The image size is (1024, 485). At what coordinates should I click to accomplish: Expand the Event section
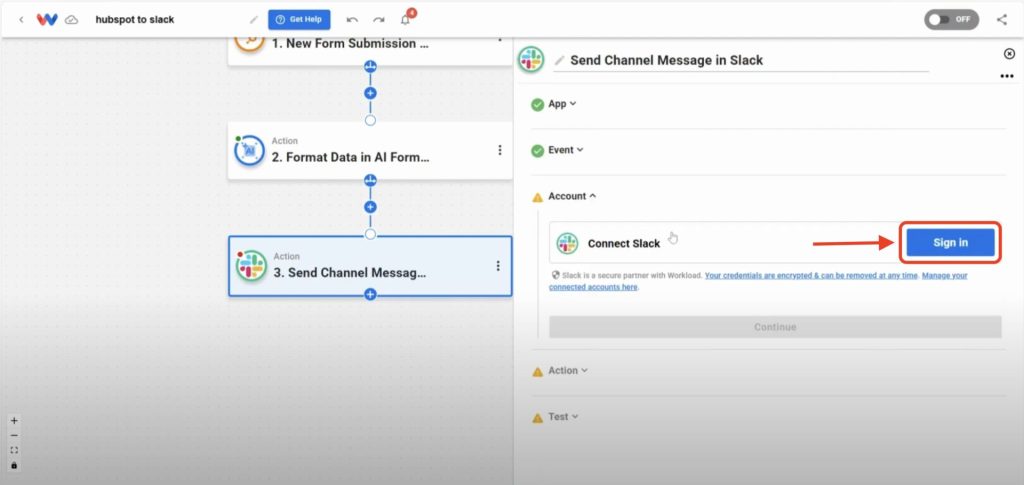566,149
